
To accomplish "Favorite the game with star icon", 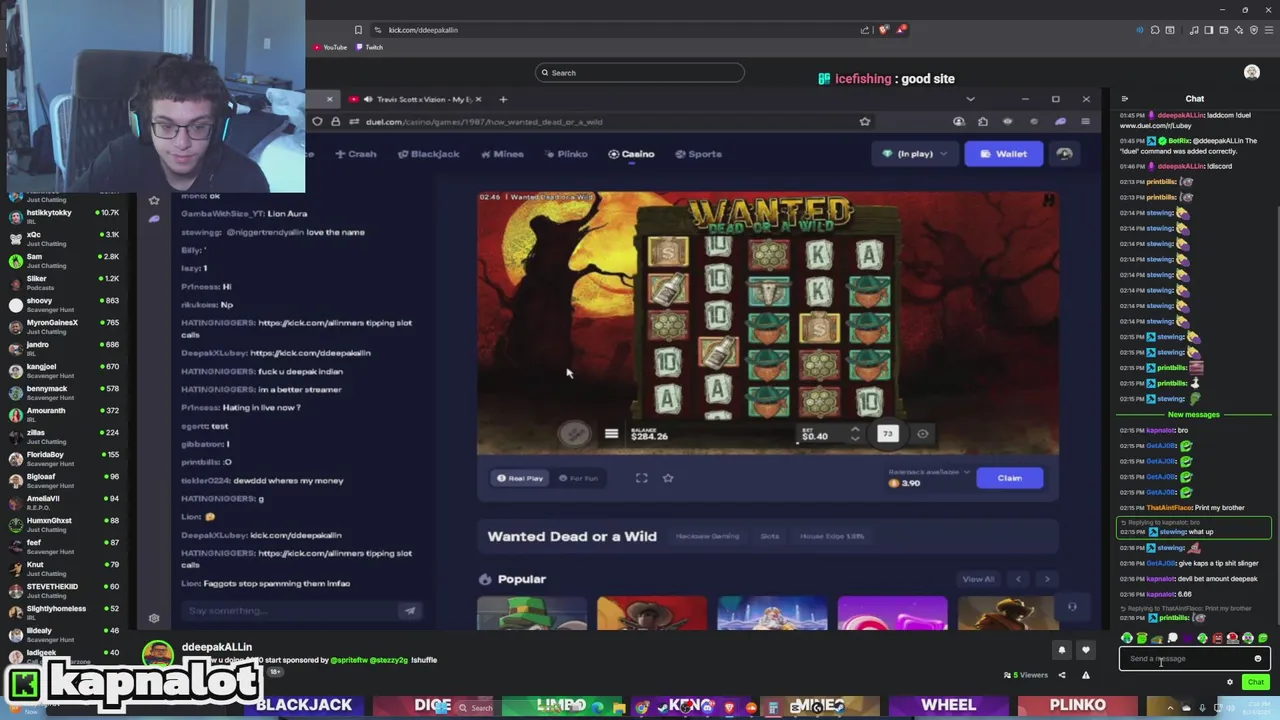I will (x=668, y=478).
